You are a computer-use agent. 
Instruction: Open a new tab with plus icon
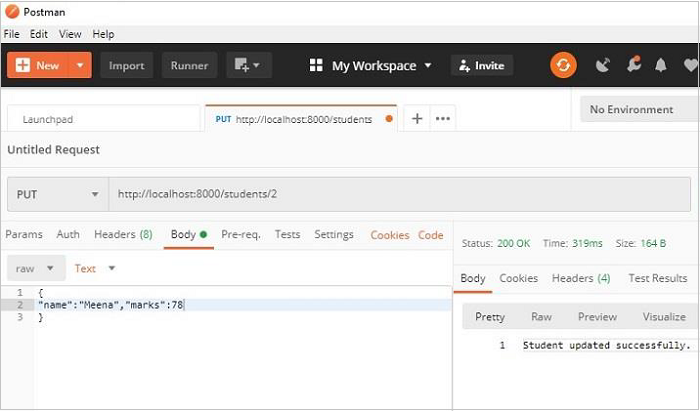point(417,118)
